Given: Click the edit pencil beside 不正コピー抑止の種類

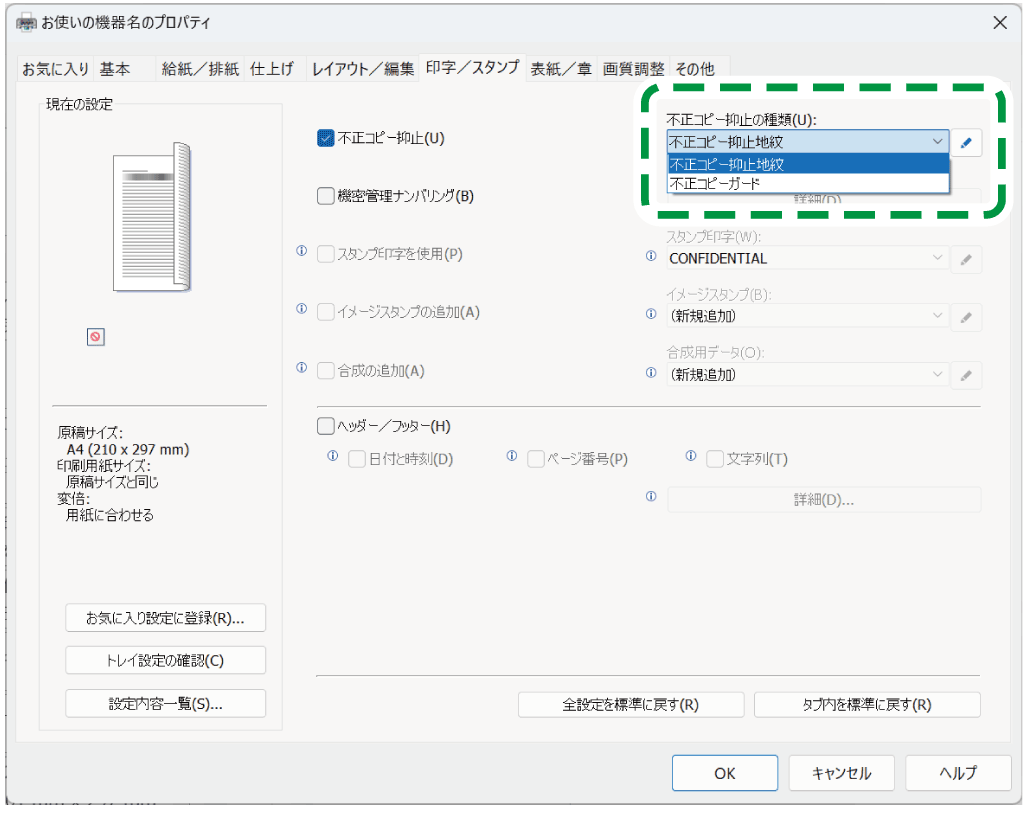Looking at the screenshot, I should (x=965, y=143).
